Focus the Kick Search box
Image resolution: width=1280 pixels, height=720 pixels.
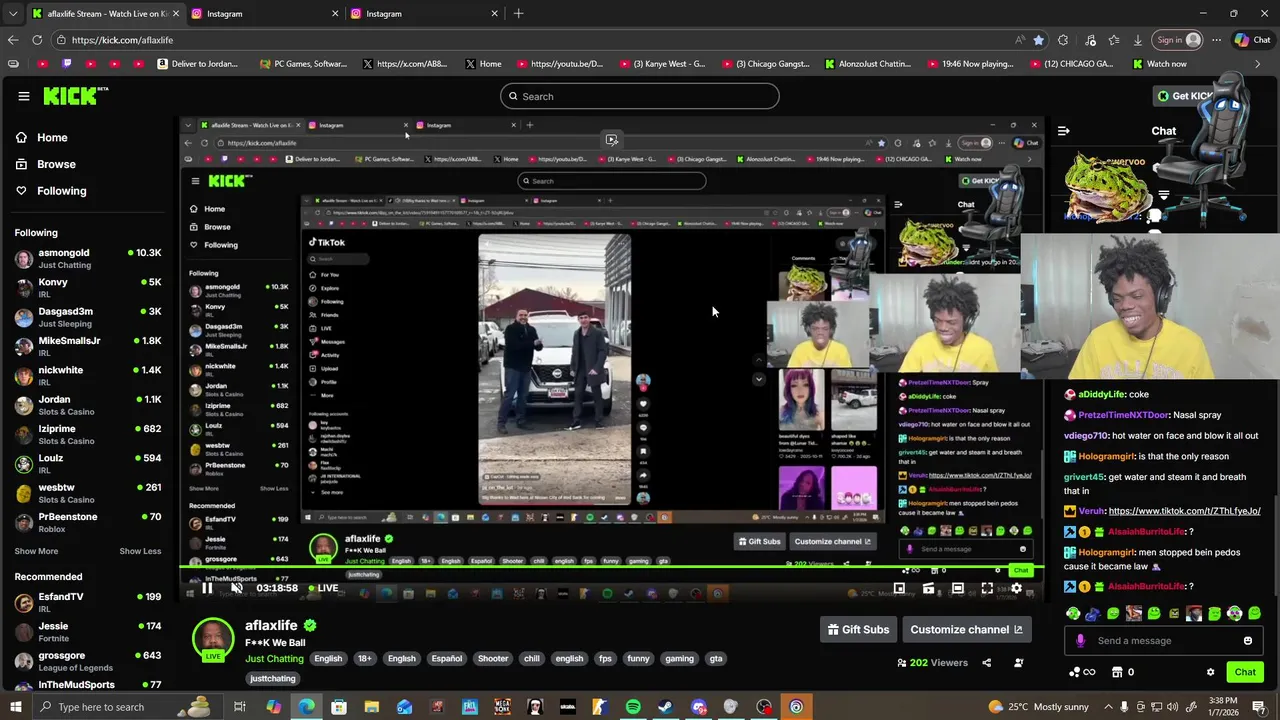[640, 96]
